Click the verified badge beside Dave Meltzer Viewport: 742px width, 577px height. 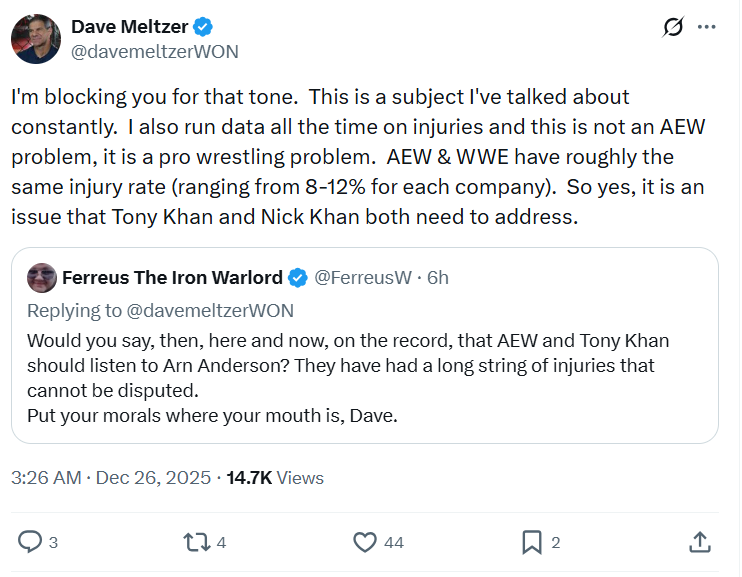[x=202, y=27]
